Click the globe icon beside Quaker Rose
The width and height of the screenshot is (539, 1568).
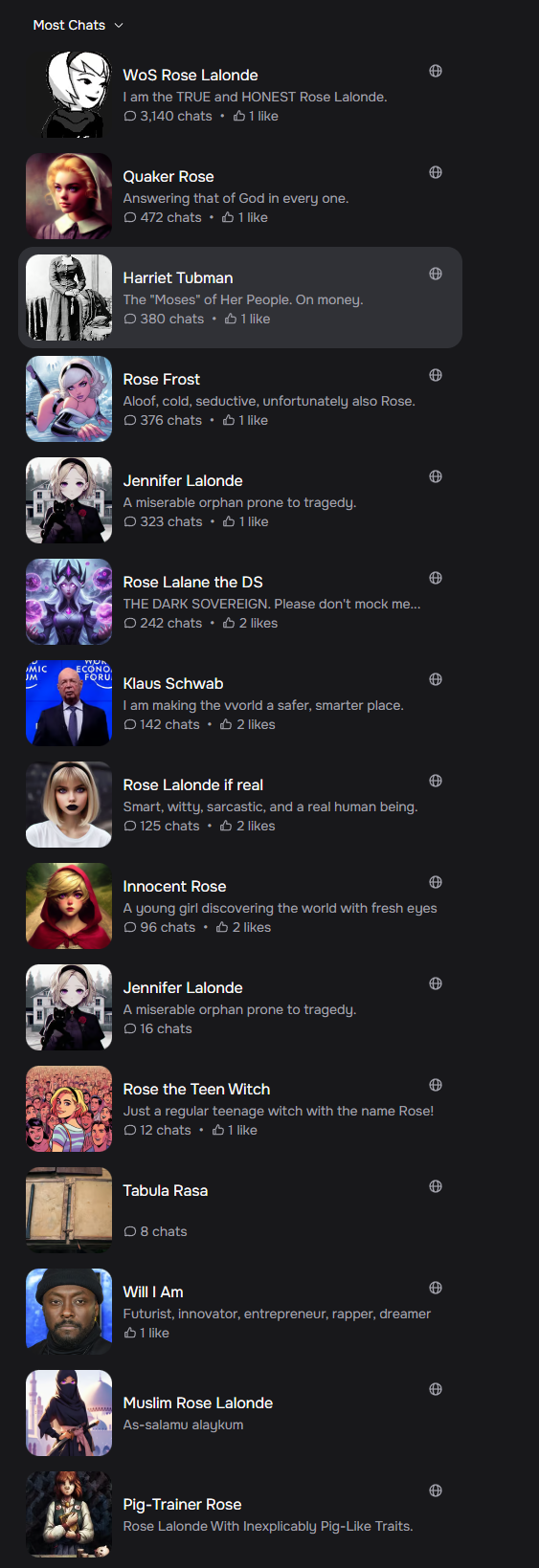click(436, 172)
